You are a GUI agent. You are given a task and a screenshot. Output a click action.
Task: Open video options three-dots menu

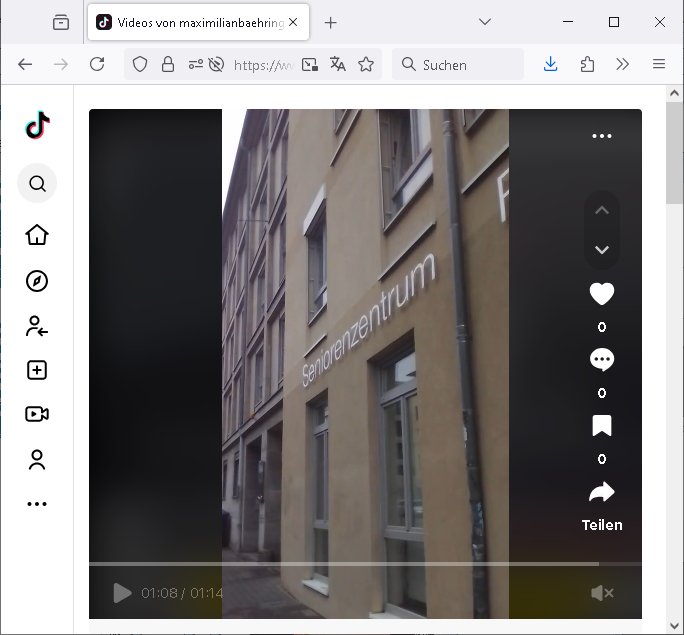(602, 136)
